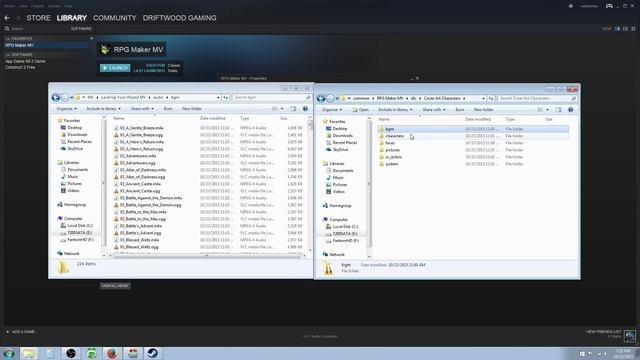Viewport: 640px width, 360px height.
Task: Open view options dropdown in Cover Art Characters window
Action: click(x=547, y=109)
